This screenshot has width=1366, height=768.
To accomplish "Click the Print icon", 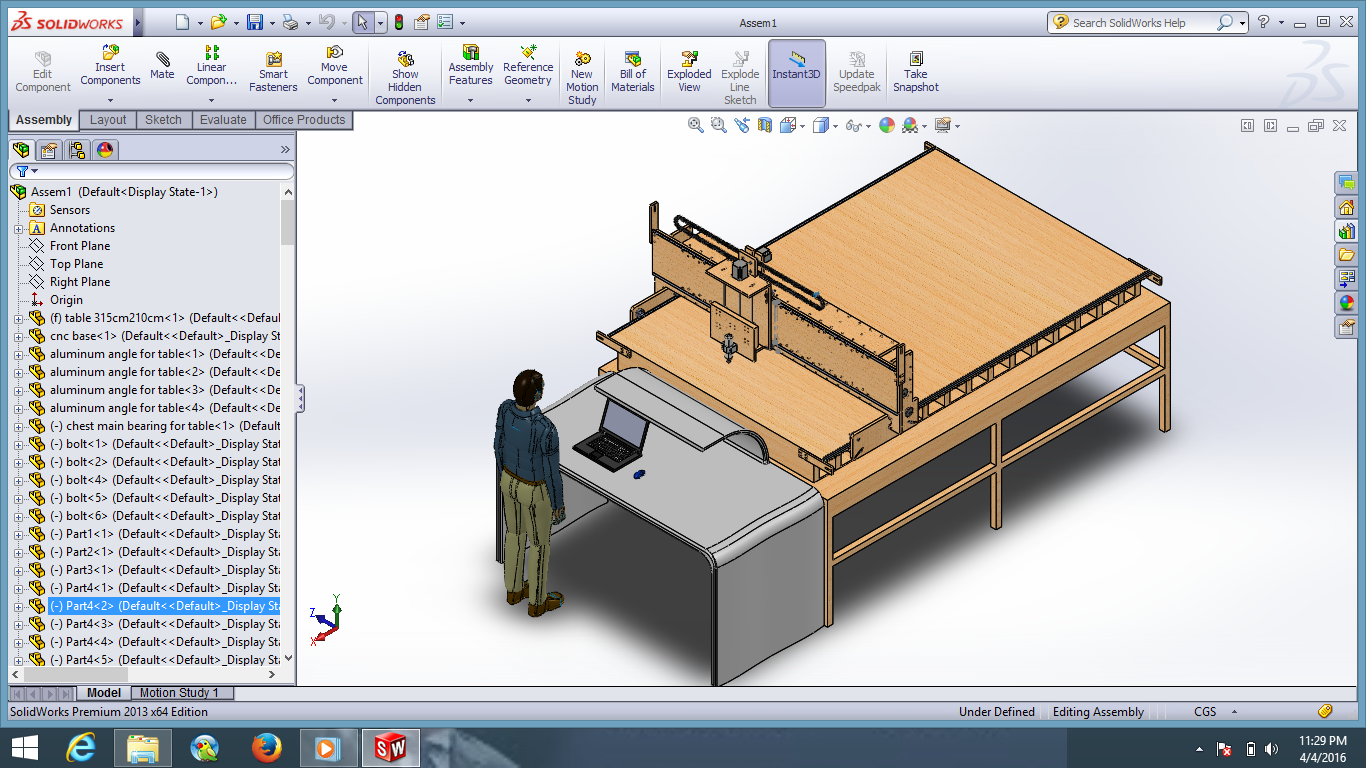I will click(290, 22).
